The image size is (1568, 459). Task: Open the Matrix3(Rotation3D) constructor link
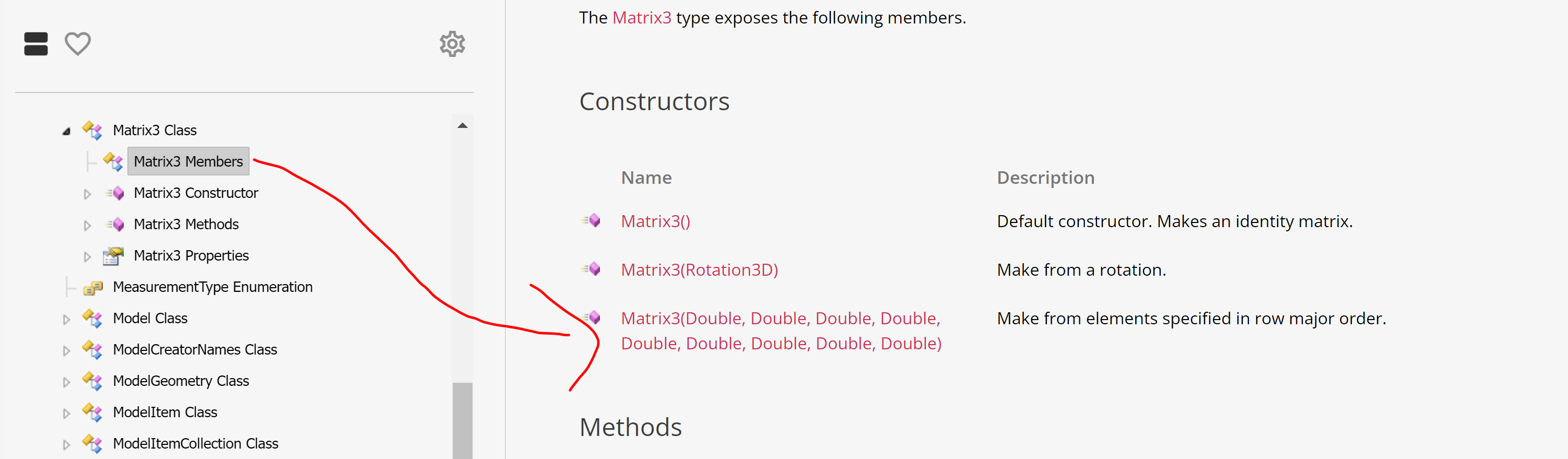tap(699, 269)
